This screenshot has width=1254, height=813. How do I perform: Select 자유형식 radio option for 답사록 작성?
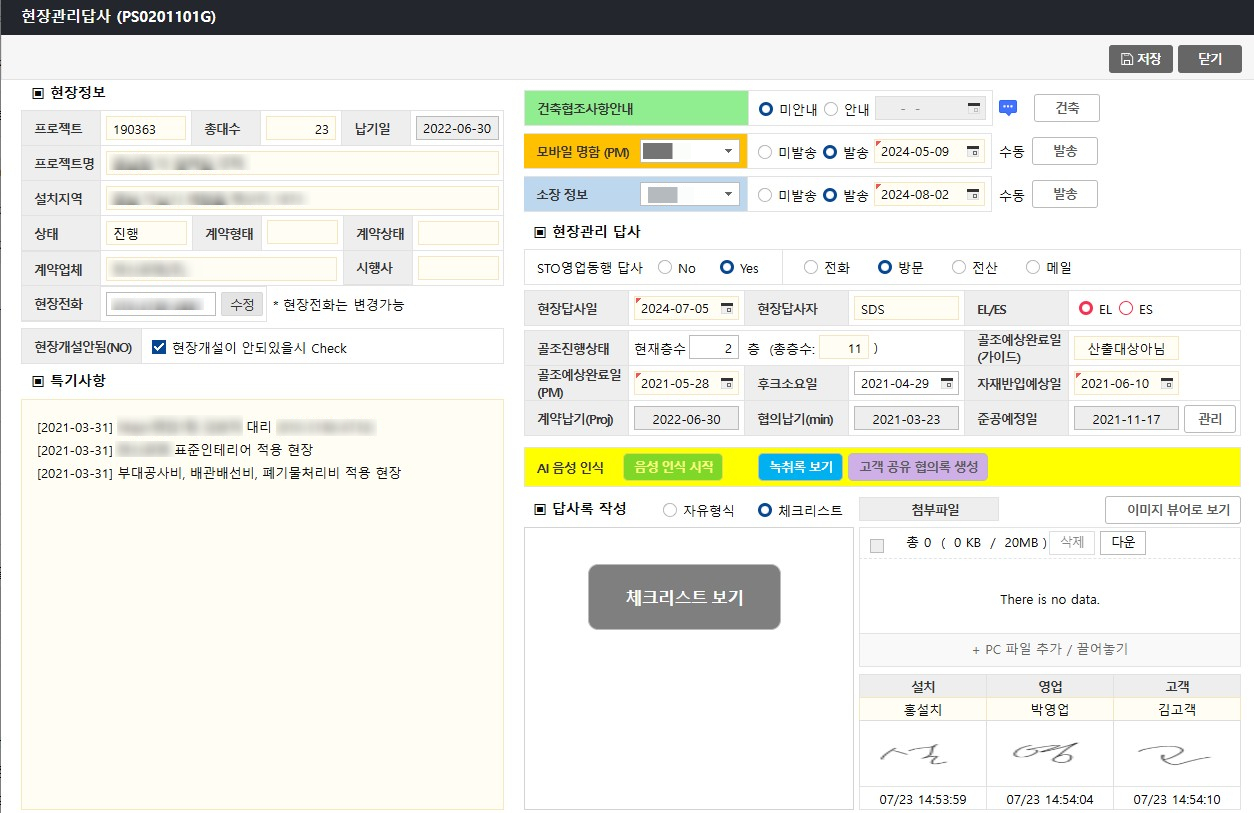click(x=670, y=511)
